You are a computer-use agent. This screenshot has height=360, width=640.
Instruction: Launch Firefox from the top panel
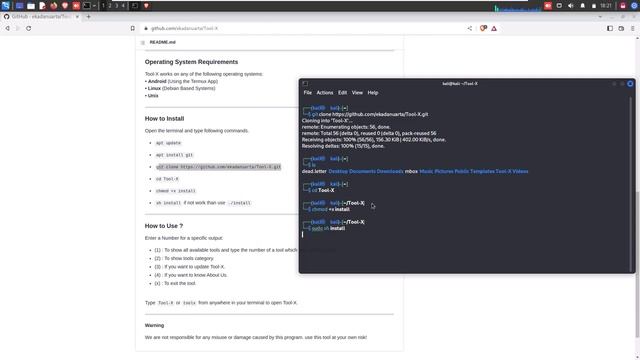(53, 6)
